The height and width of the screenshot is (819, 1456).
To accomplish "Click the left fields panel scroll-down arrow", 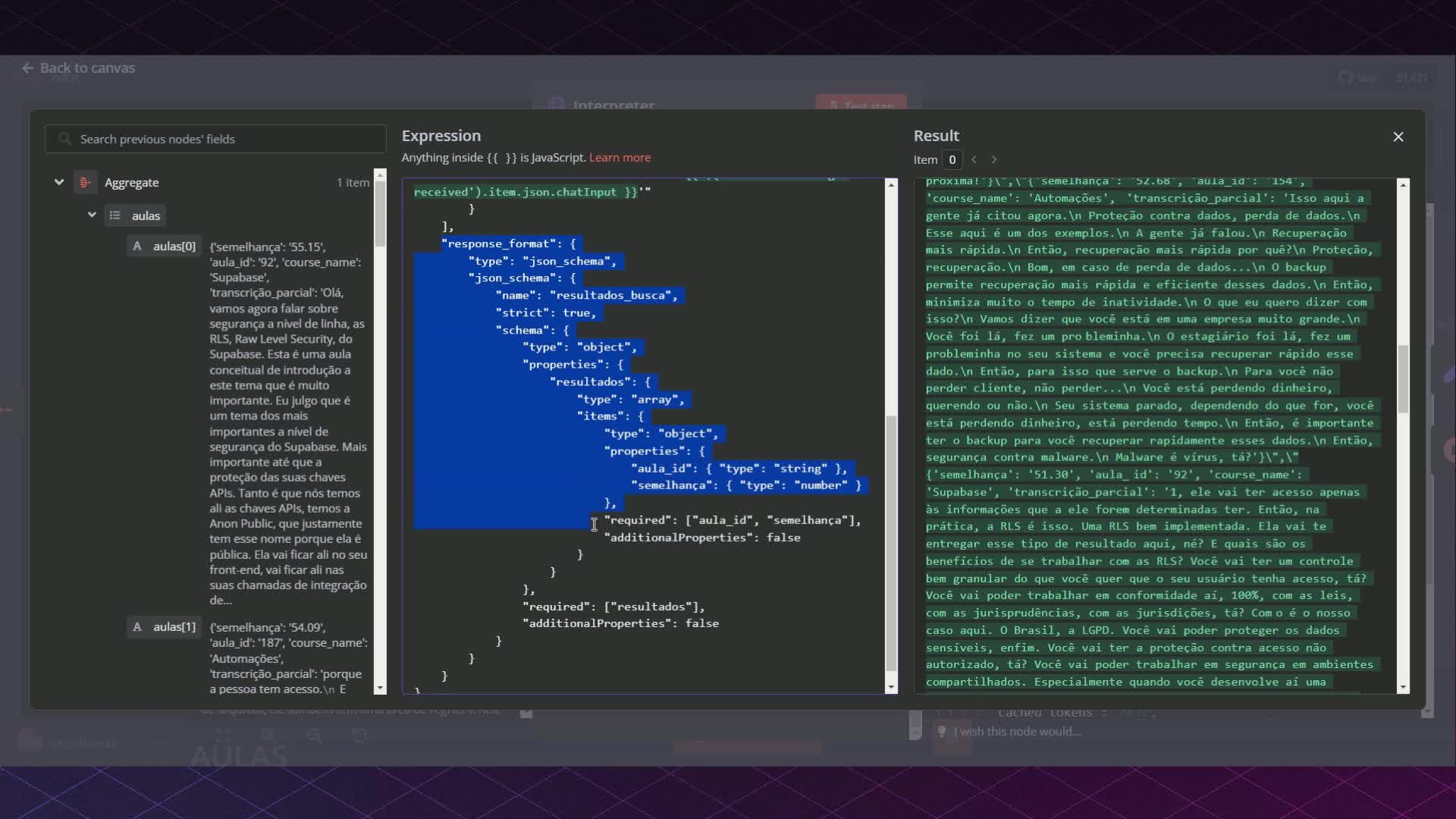I will click(x=380, y=687).
